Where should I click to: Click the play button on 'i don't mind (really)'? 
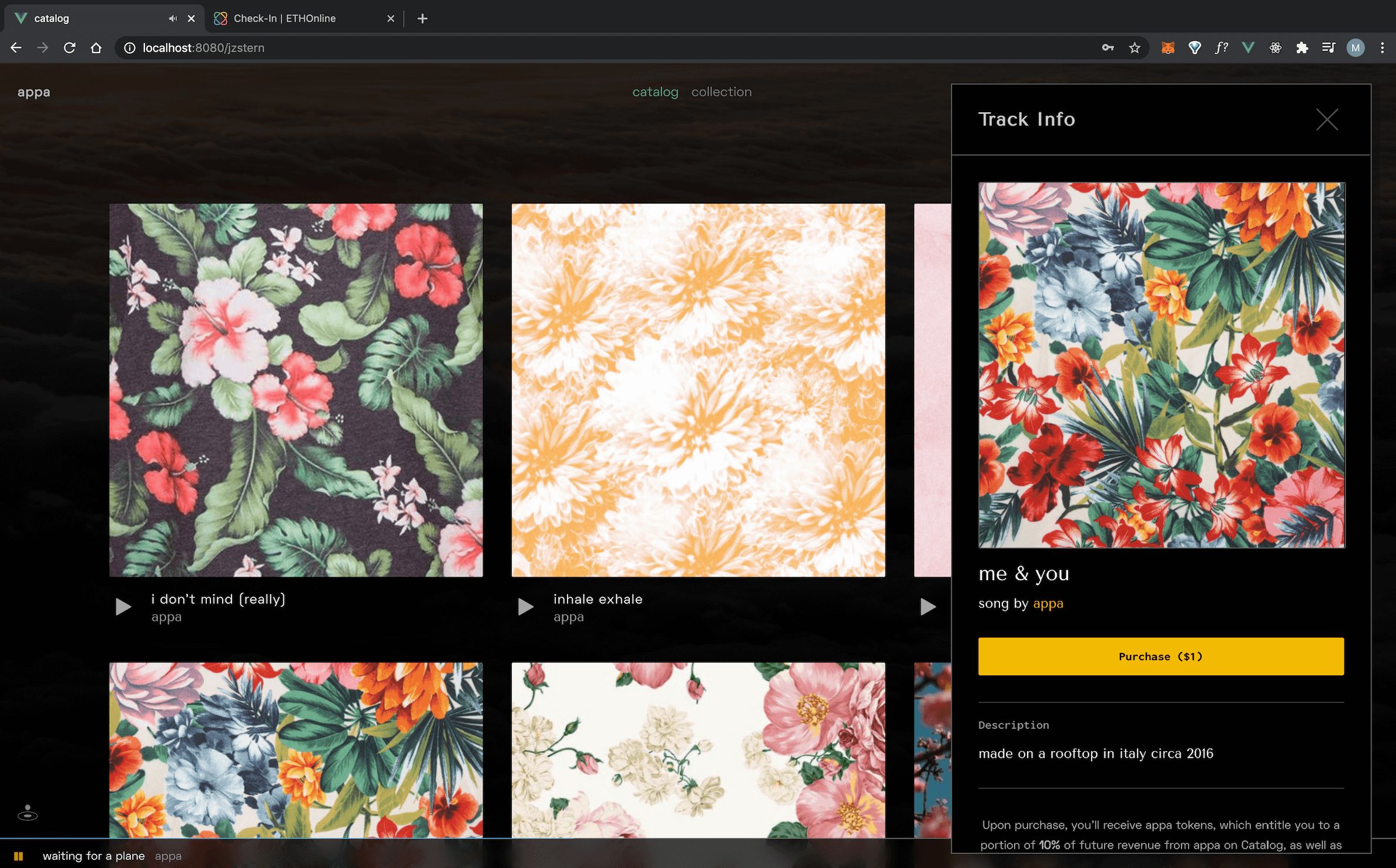pos(123,605)
